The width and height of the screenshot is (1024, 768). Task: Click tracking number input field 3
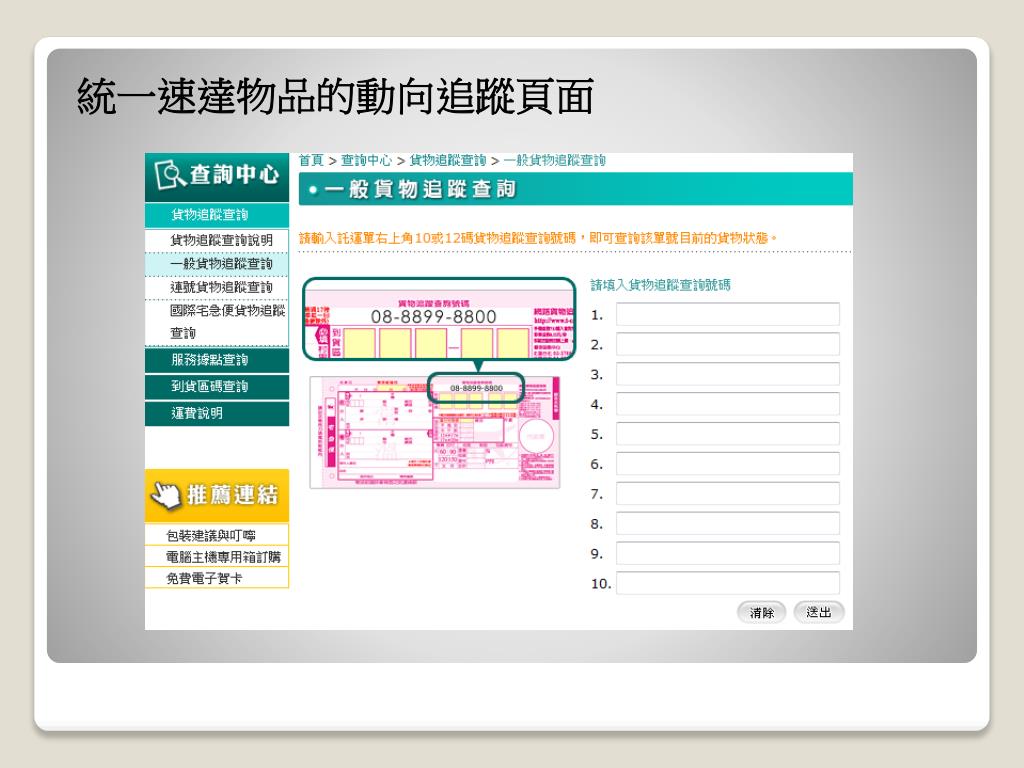(x=728, y=374)
